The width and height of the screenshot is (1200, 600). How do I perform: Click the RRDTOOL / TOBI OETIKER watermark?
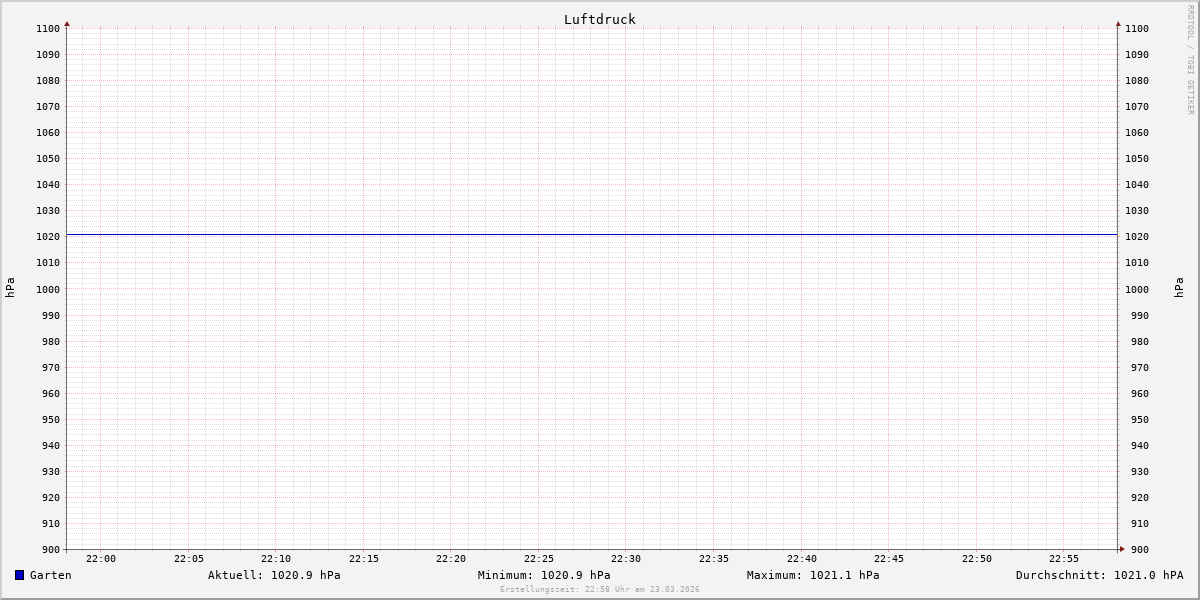tap(1190, 59)
